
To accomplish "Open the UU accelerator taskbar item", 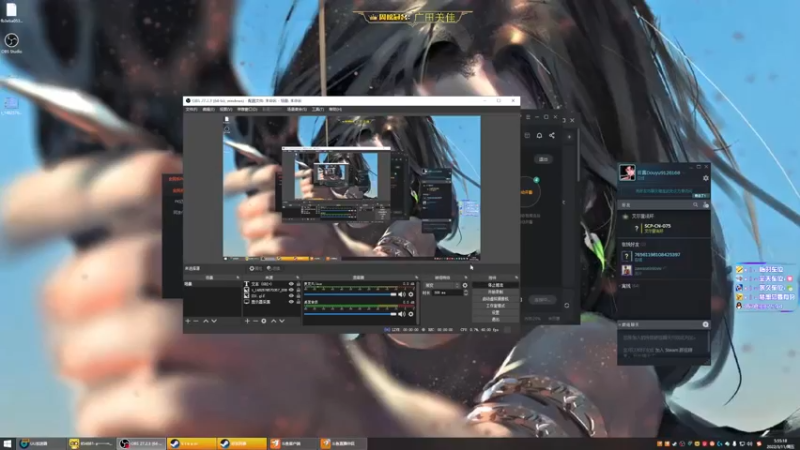I will pos(41,444).
